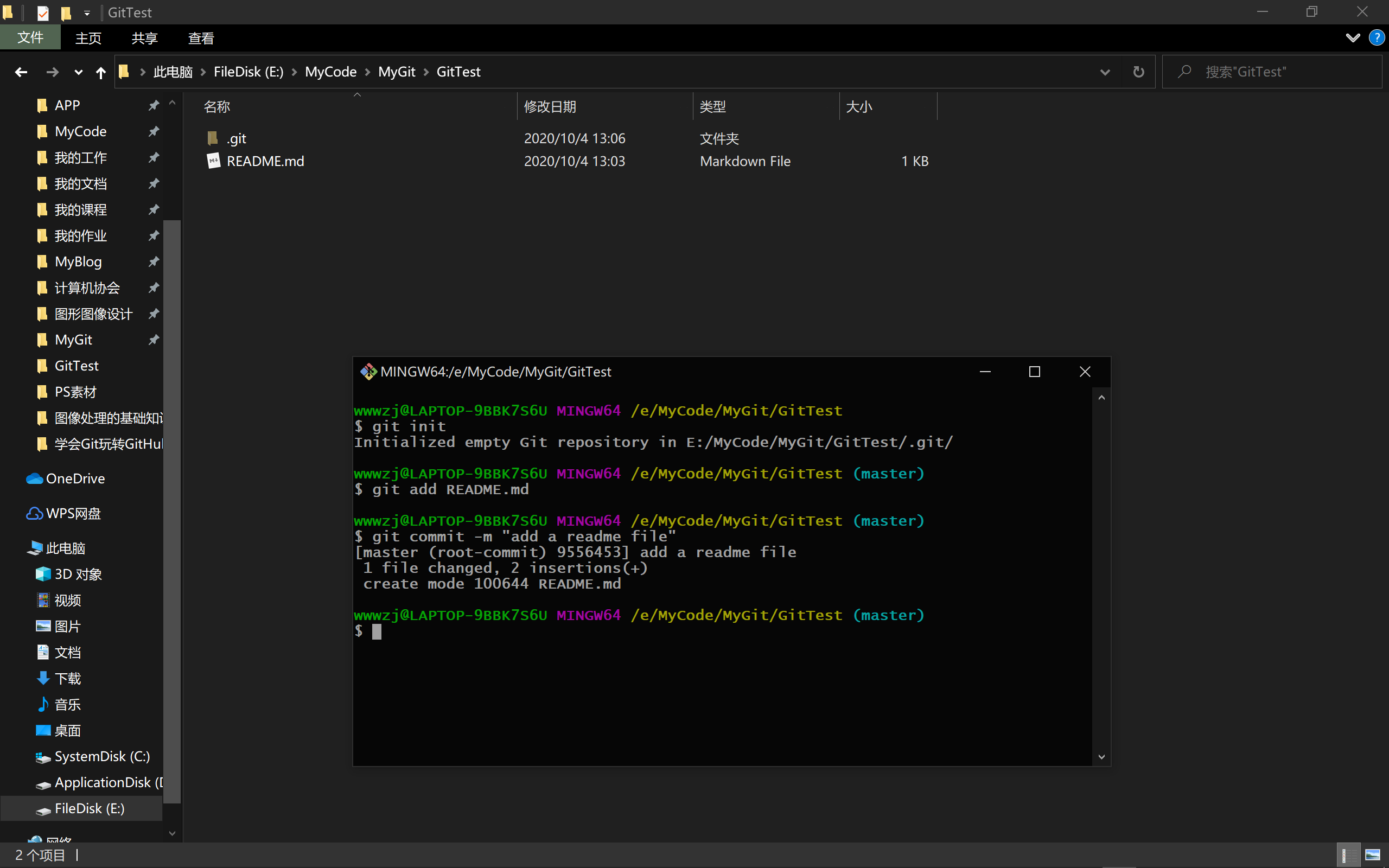The image size is (1389, 868).
Task: Open OneDrive in navigation pane
Action: pos(75,478)
